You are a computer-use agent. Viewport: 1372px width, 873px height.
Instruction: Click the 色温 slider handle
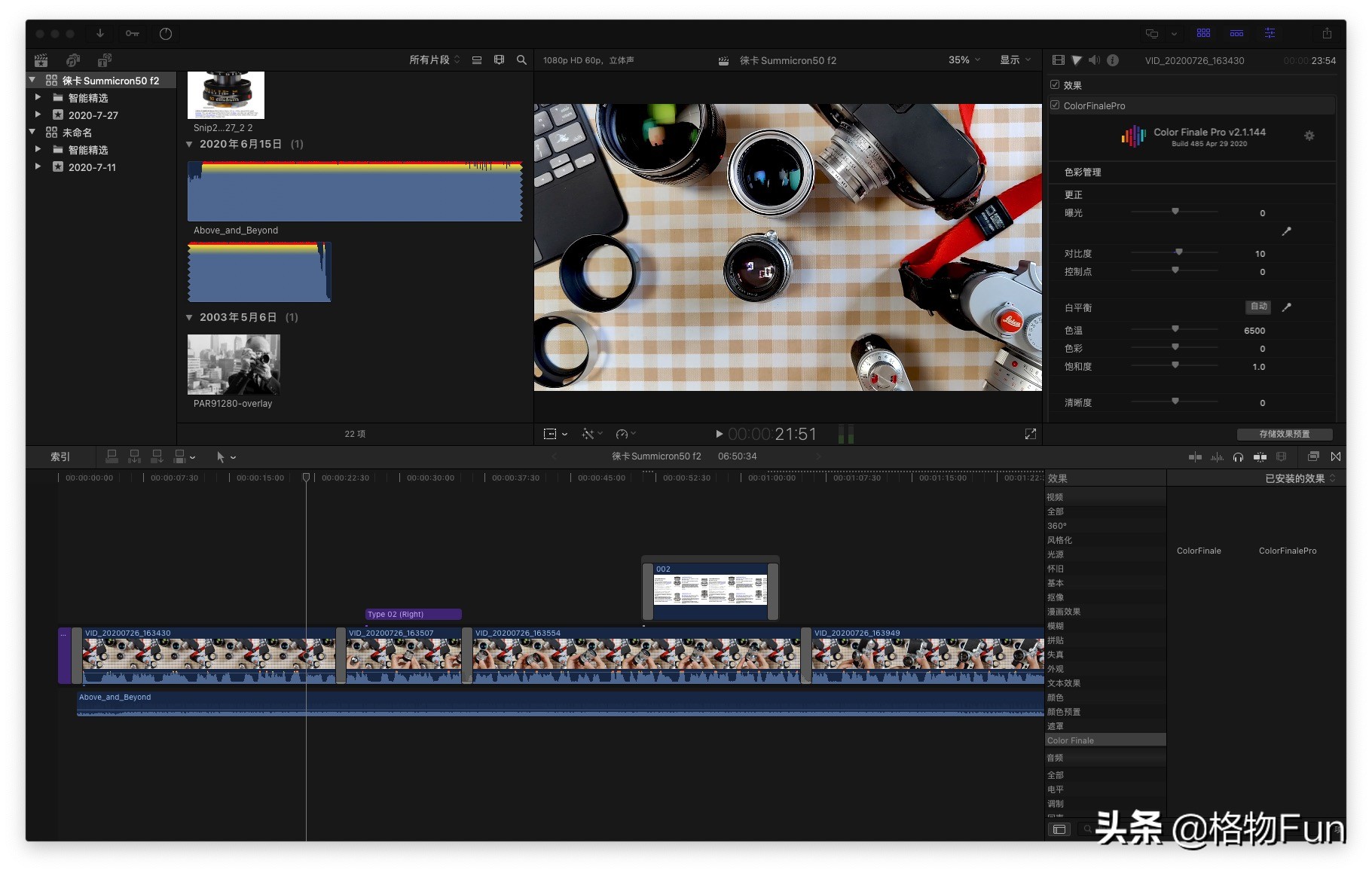(1175, 329)
